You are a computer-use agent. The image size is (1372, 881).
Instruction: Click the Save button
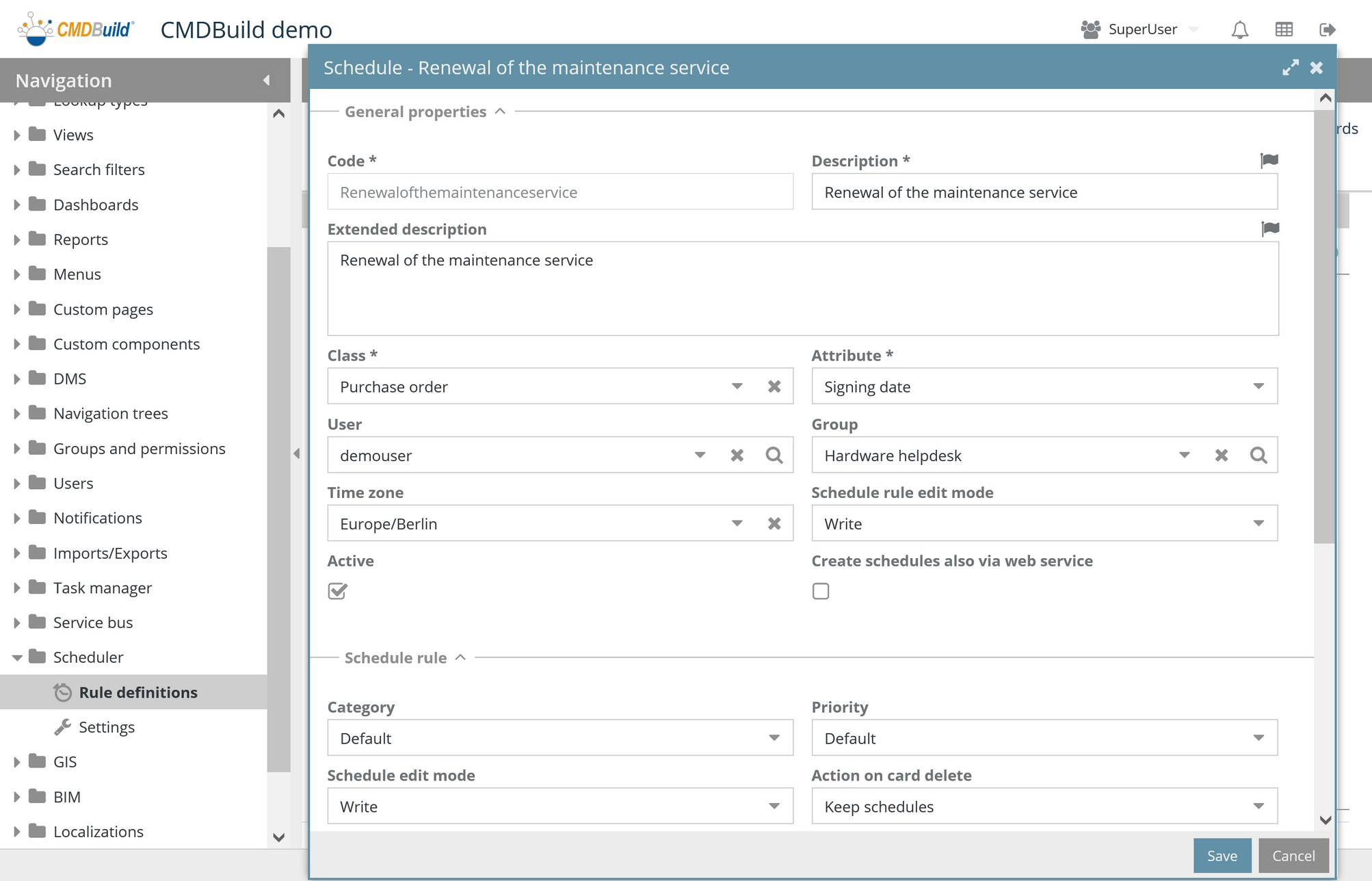(x=1222, y=856)
